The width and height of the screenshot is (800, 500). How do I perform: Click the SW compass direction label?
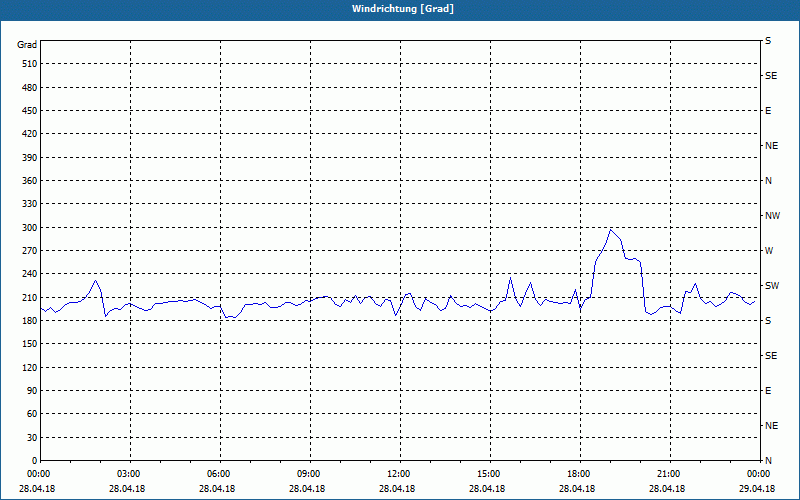772,286
